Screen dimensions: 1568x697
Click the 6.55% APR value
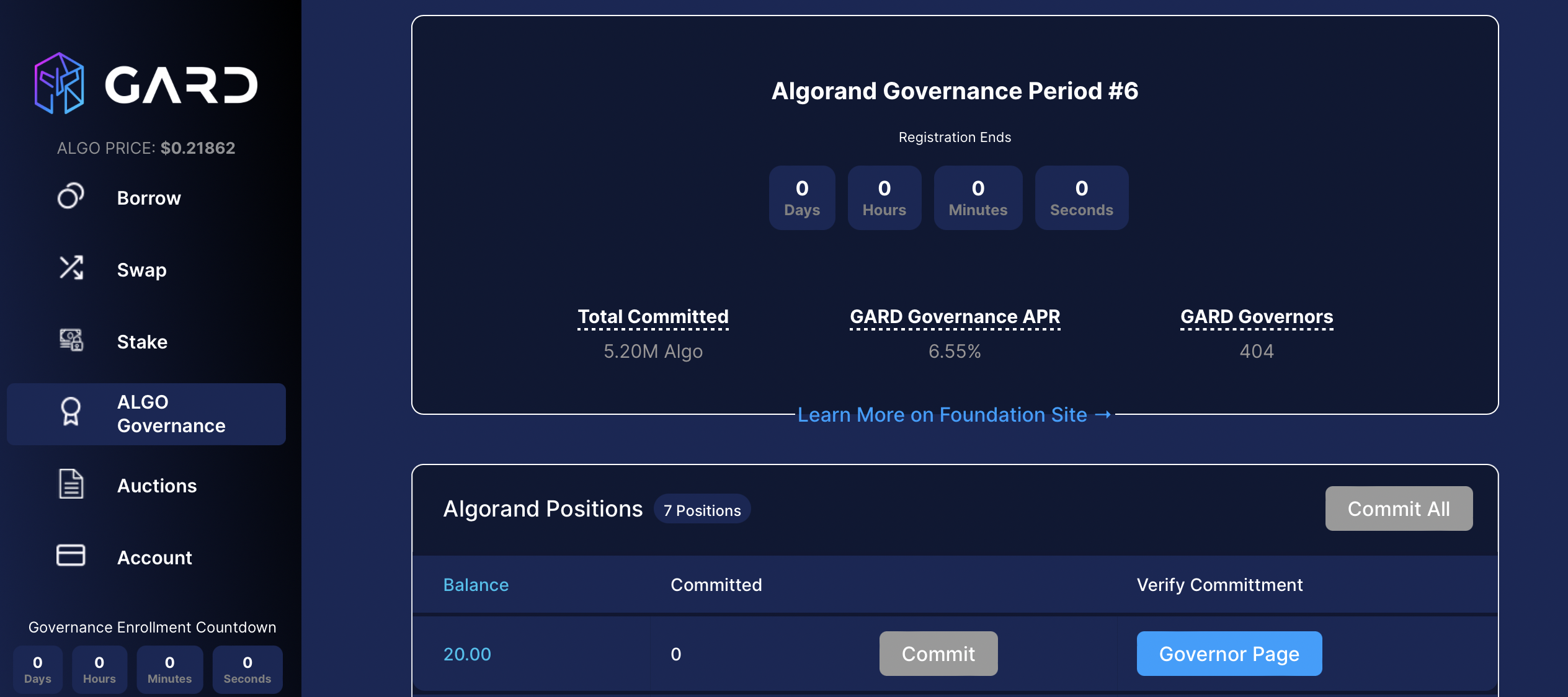[x=955, y=351]
